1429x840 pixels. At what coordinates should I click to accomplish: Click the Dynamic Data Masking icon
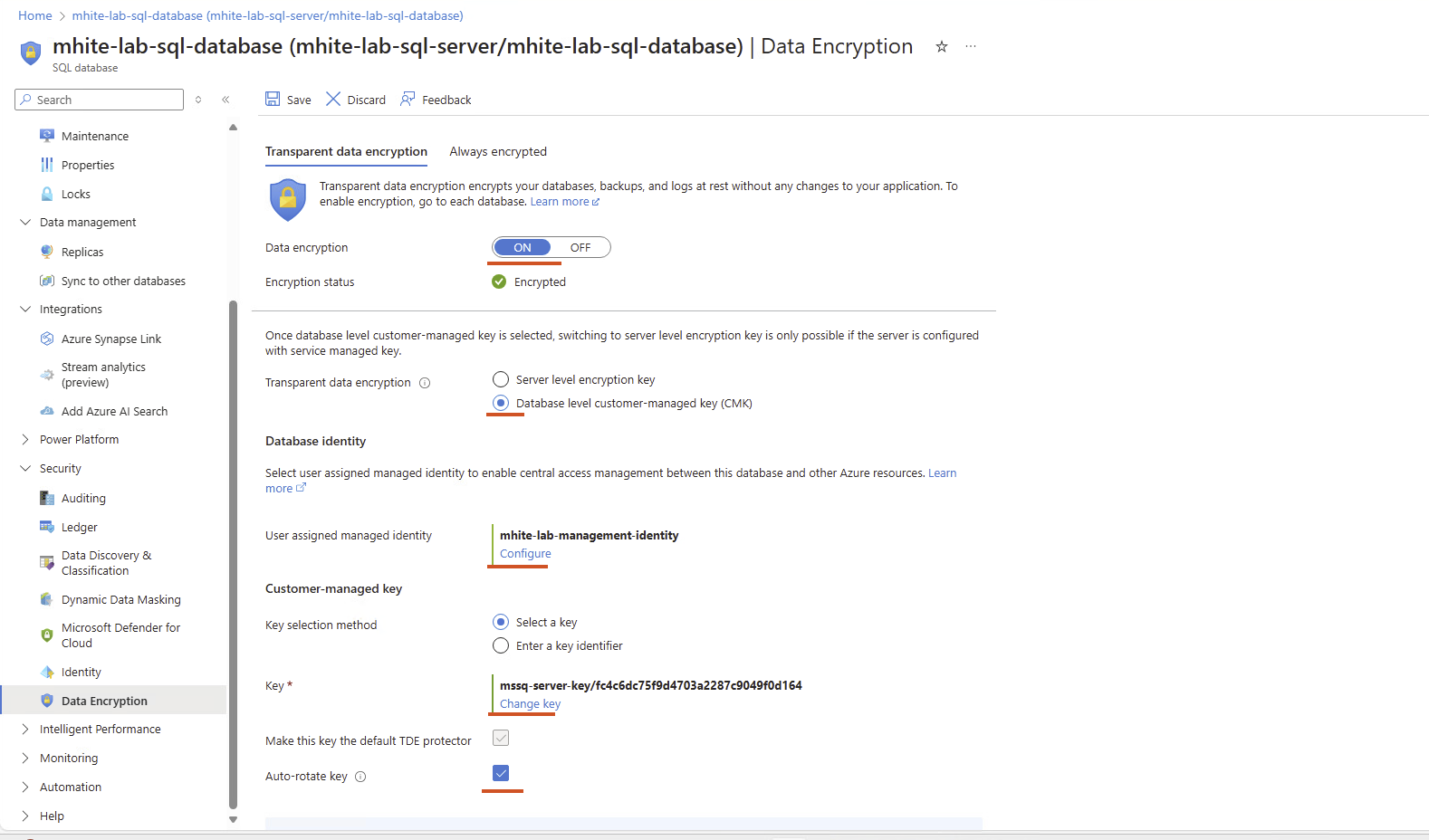tap(47, 599)
